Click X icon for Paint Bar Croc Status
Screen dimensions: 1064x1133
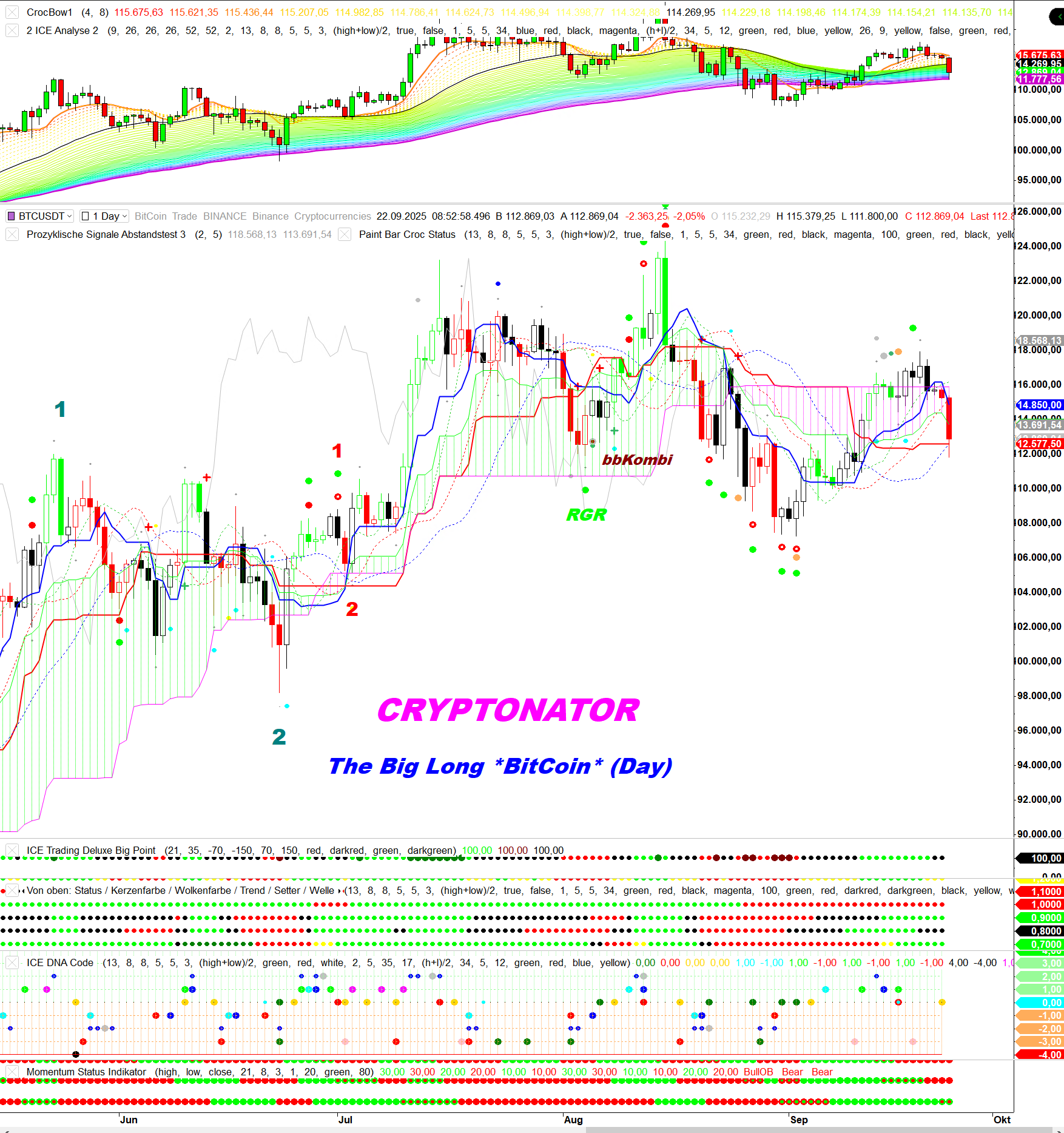[x=345, y=234]
